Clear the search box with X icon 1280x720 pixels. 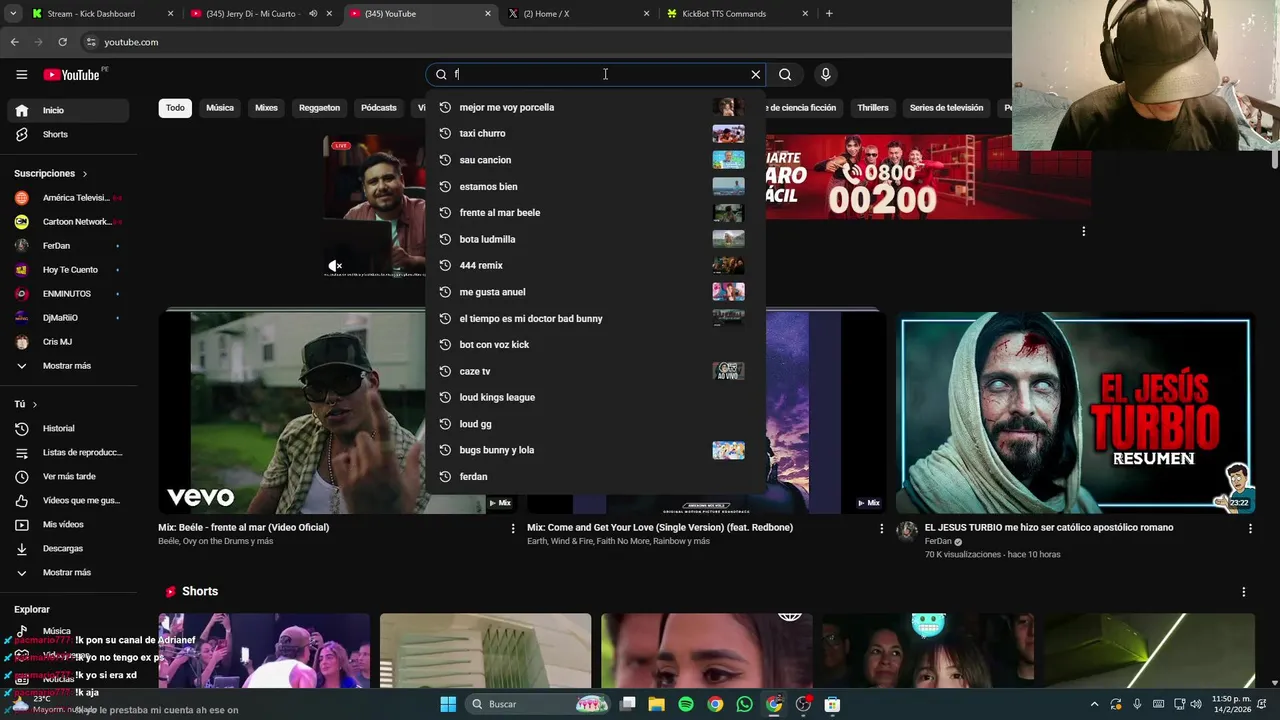[756, 74]
